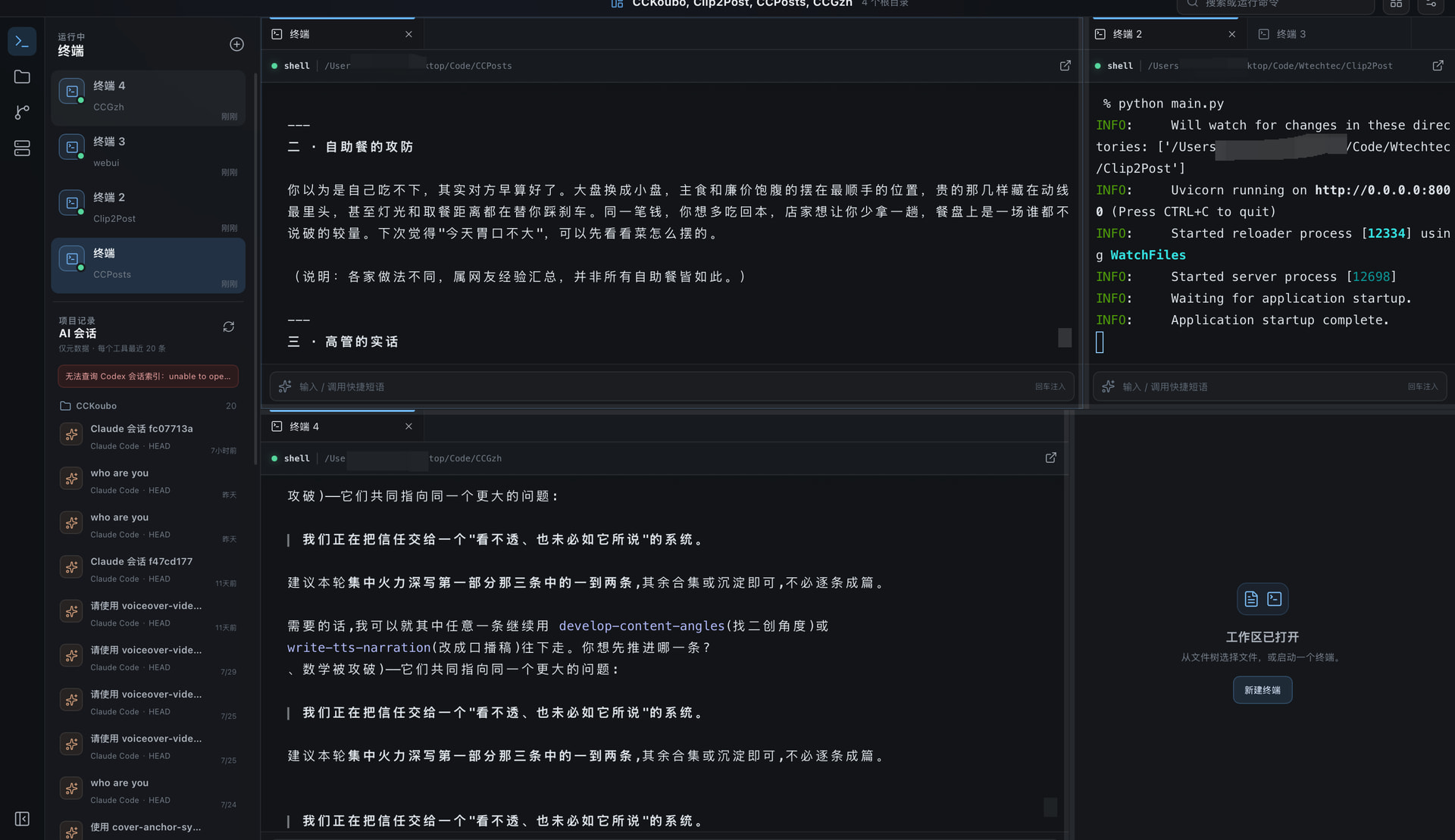This screenshot has height=840, width=1455.
Task: Click the develop-content-angles link text
Action: (641, 626)
